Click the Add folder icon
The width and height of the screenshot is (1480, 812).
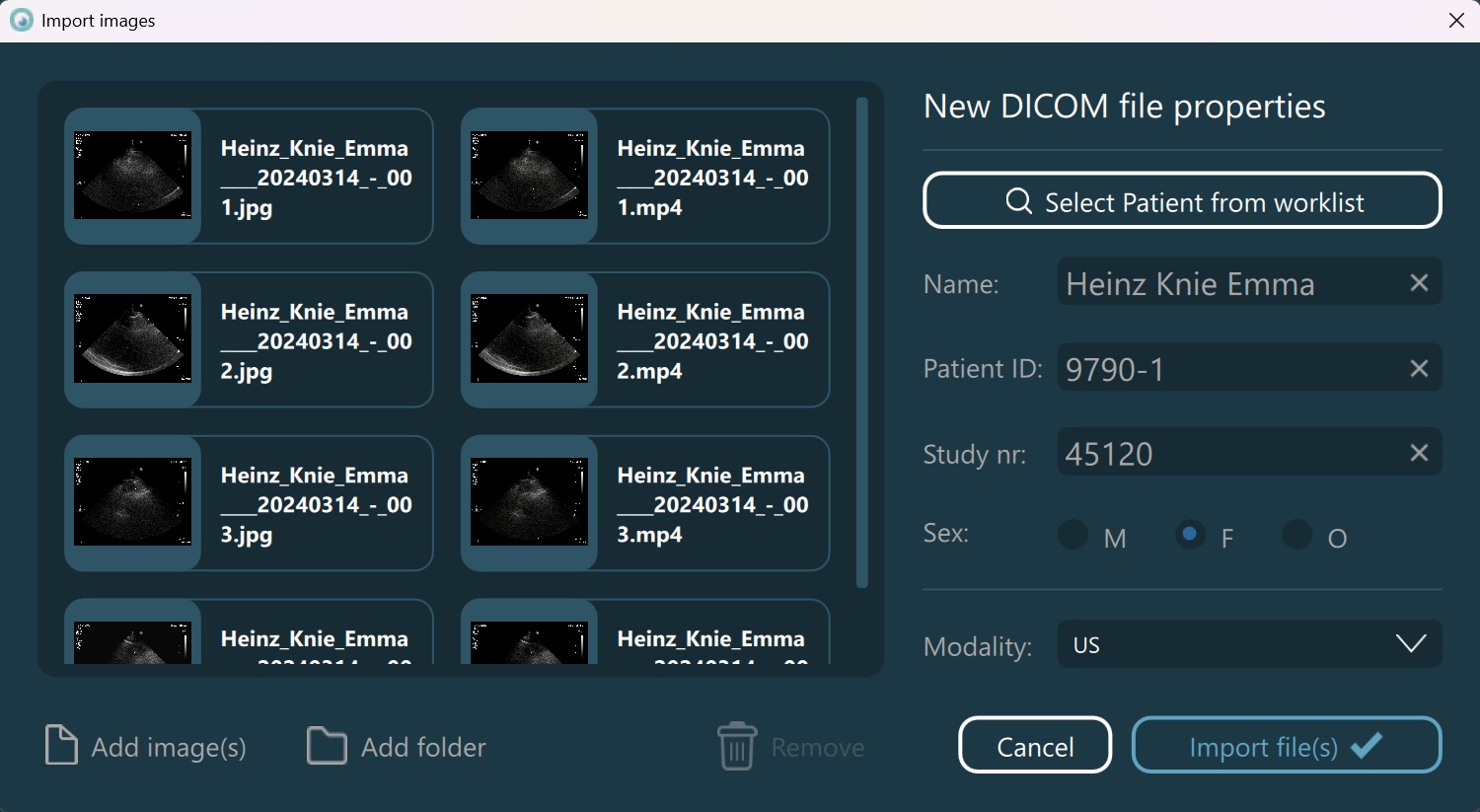[327, 746]
